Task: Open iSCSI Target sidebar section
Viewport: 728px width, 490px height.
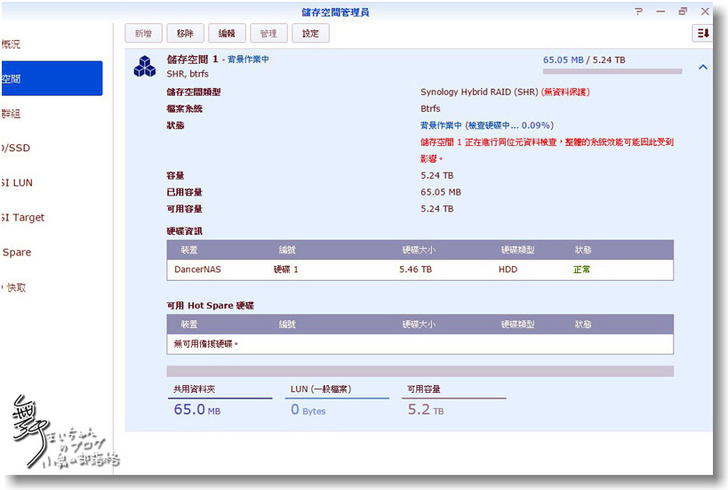Action: click(22, 217)
